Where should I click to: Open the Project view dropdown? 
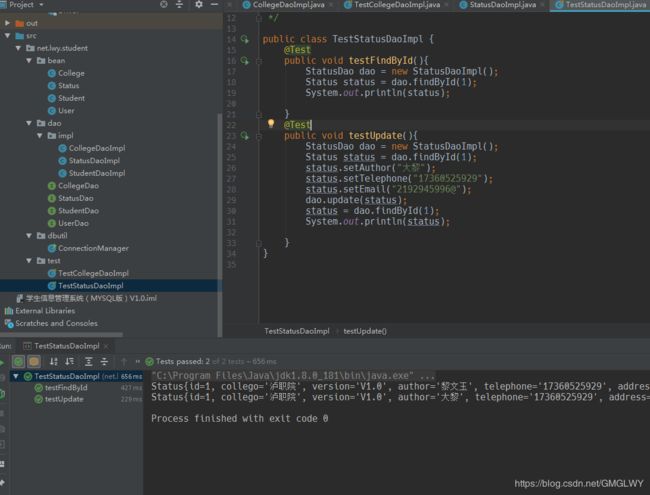(x=41, y=5)
